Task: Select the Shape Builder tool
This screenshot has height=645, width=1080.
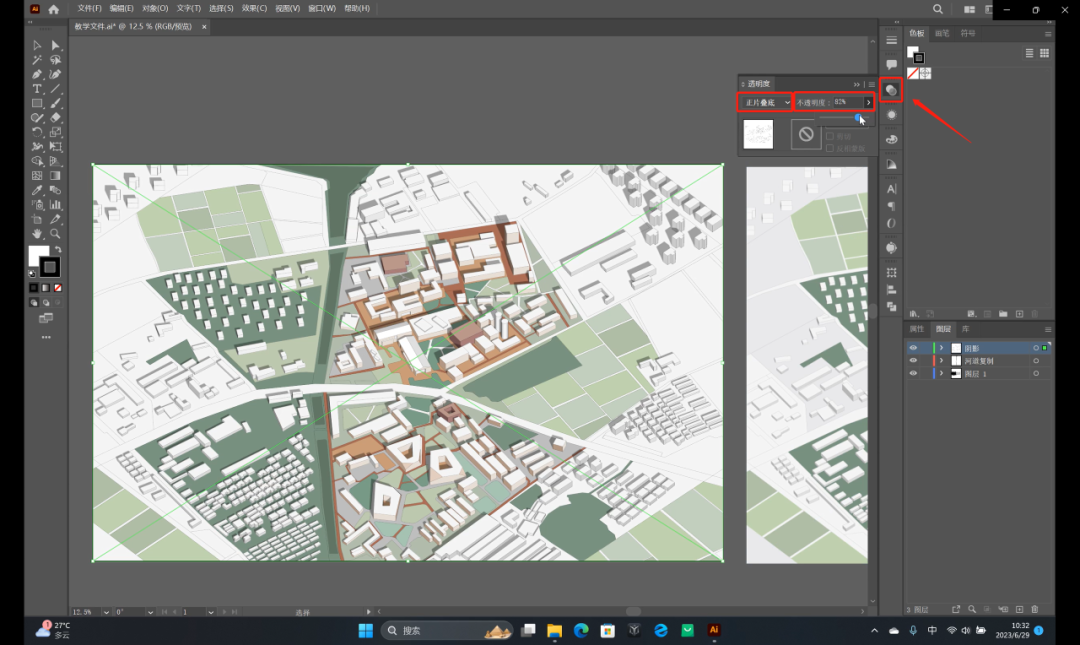Action: 37,161
